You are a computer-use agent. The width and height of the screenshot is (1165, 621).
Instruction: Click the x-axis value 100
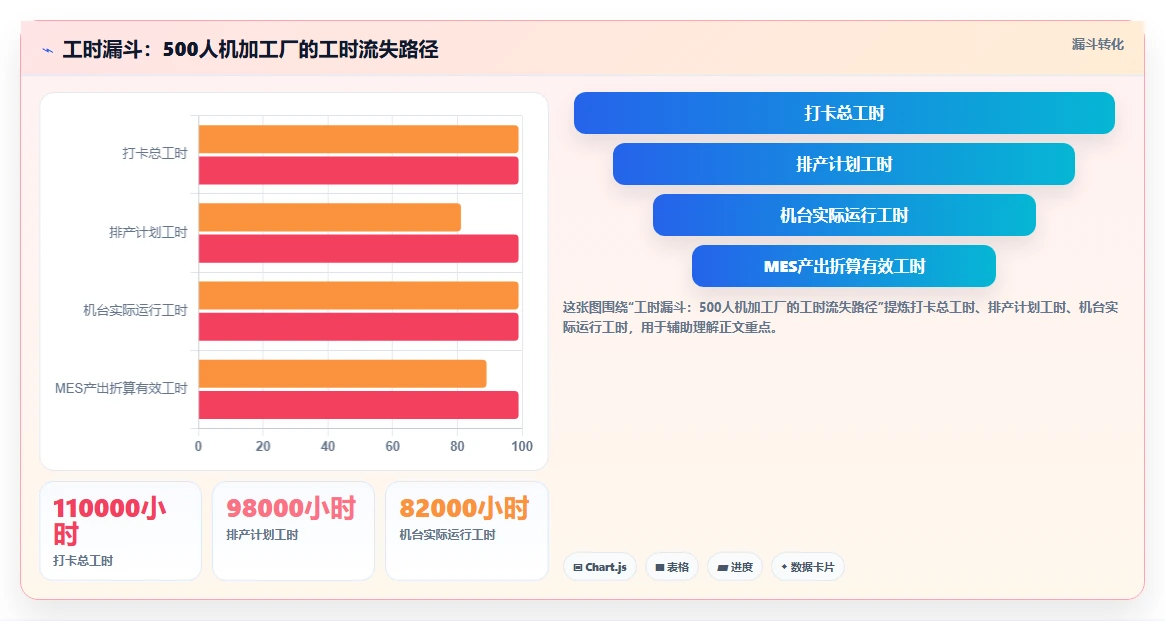522,446
